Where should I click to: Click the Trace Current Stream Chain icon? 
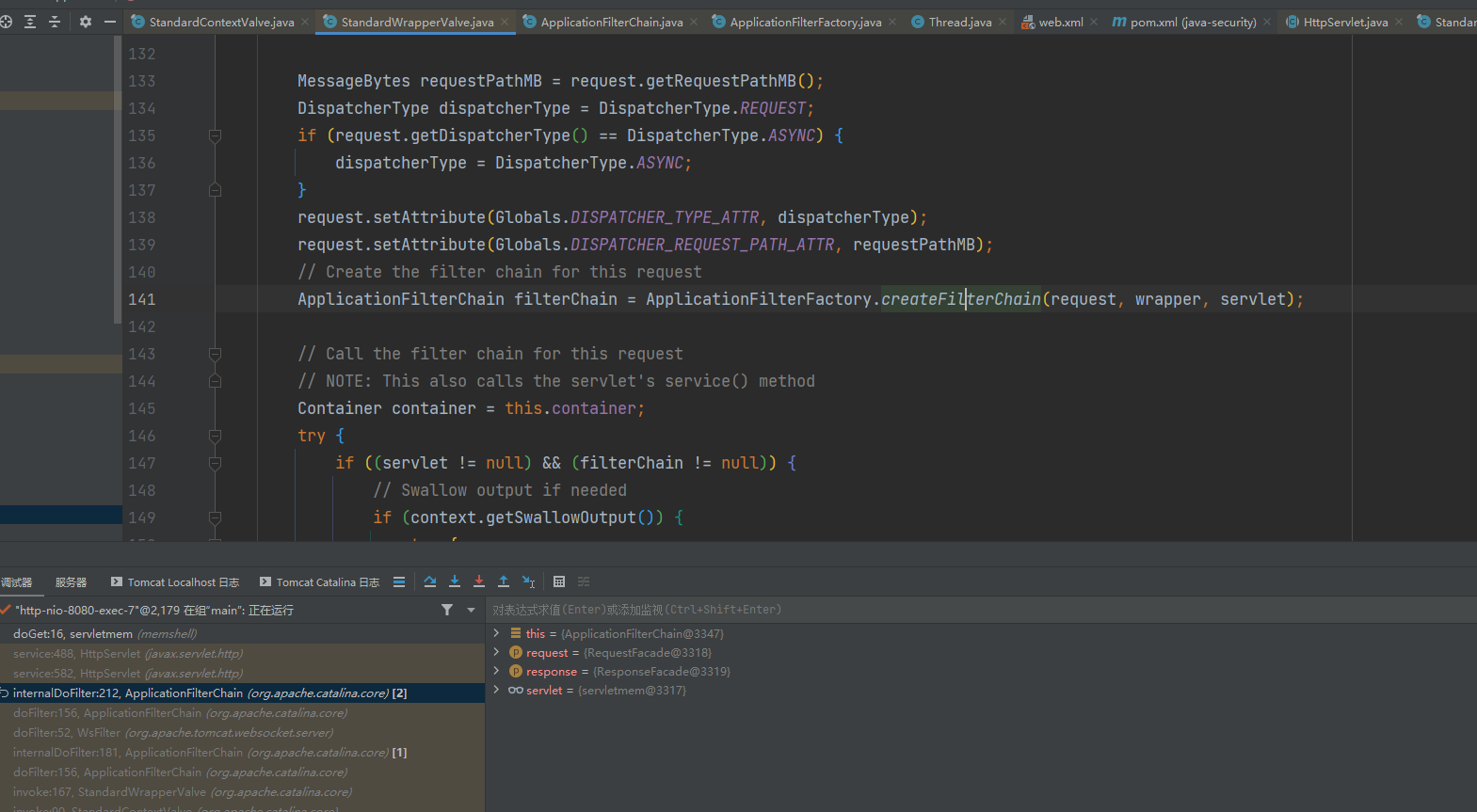584,581
